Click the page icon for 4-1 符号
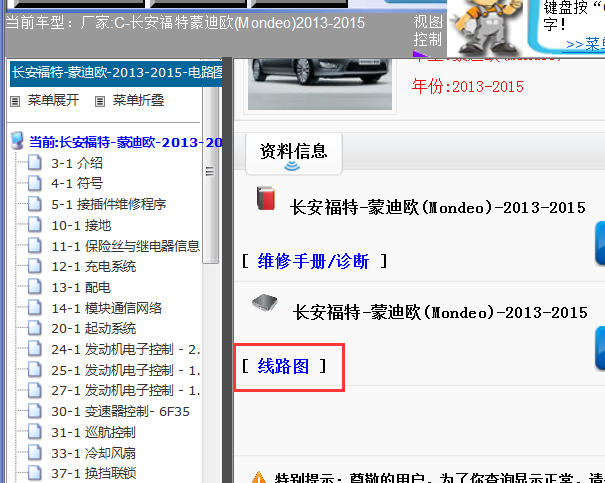 [x=35, y=183]
